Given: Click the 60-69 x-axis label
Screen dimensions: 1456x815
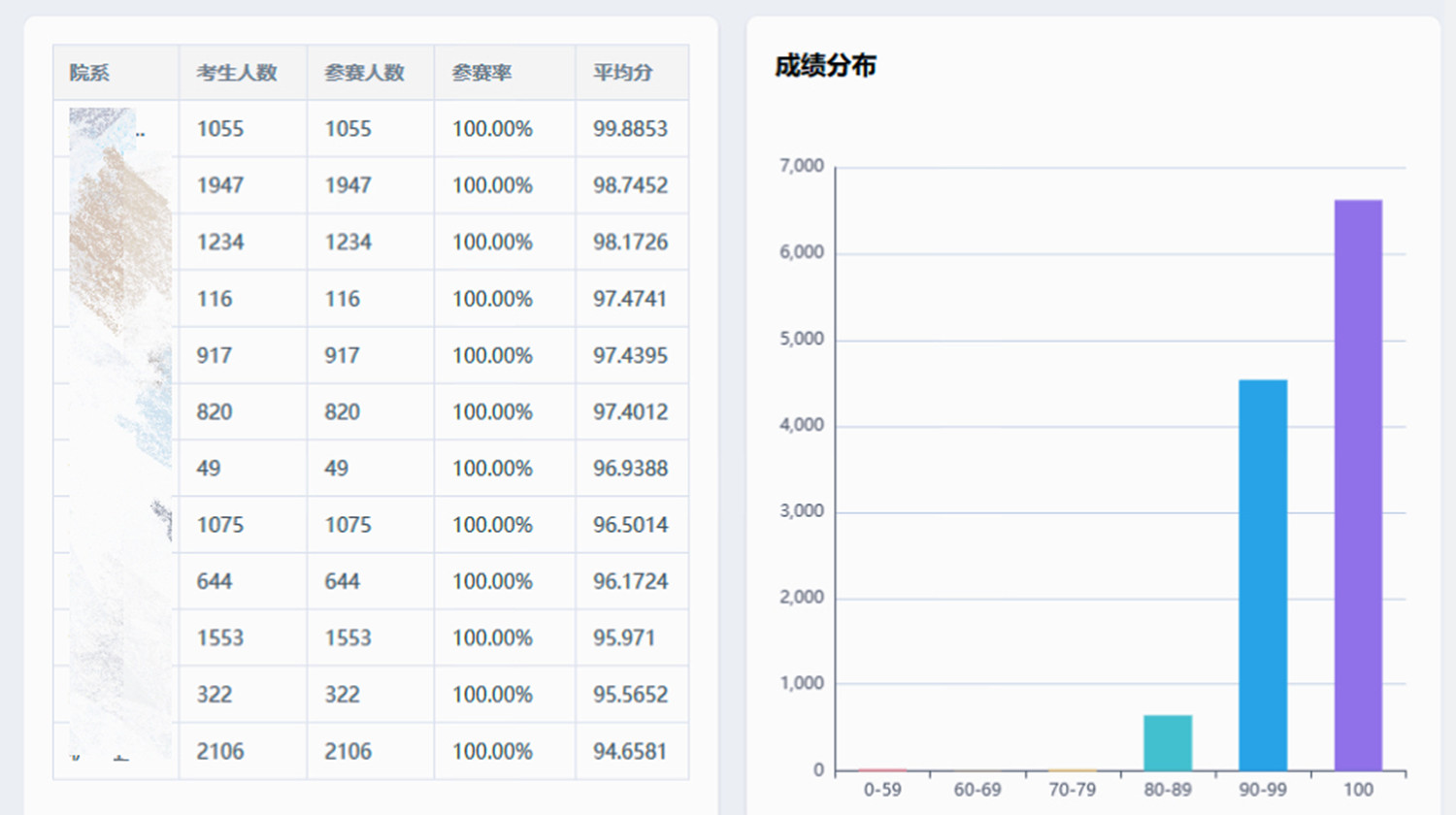Looking at the screenshot, I should point(976,790).
